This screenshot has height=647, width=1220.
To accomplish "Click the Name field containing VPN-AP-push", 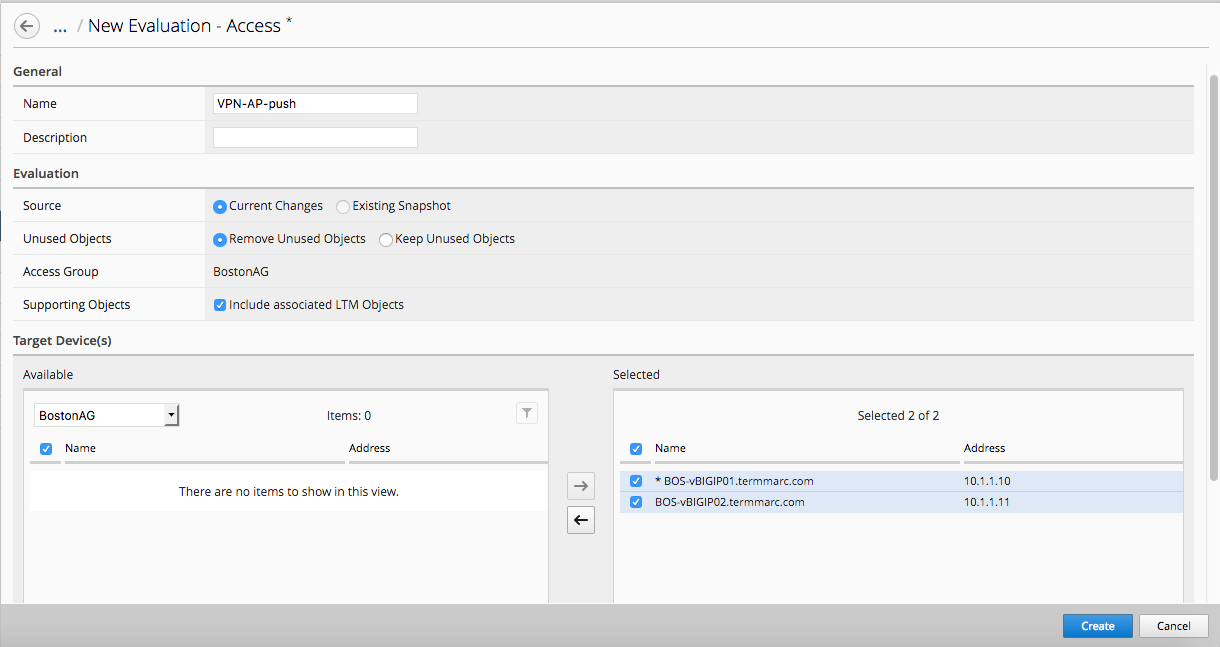I will click(315, 104).
